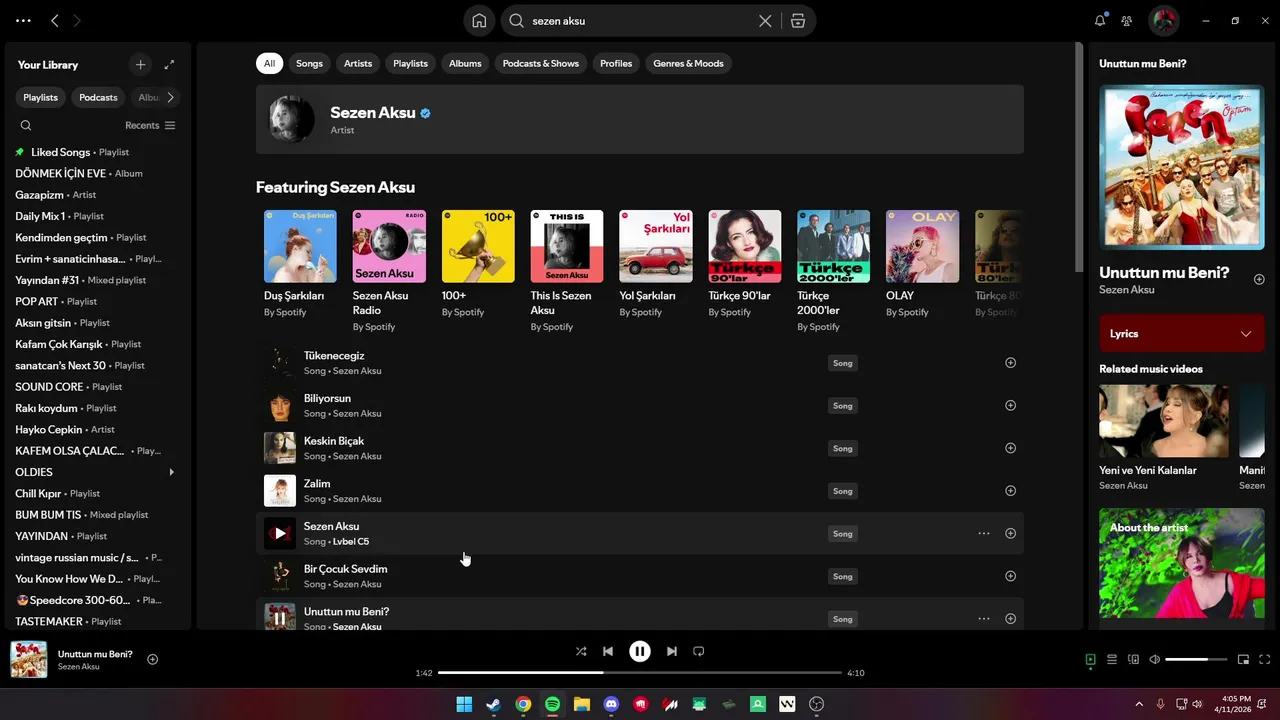1280x720 pixels.
Task: Add the now-playing track to Liked Songs in the bottom bar
Action: (153, 659)
